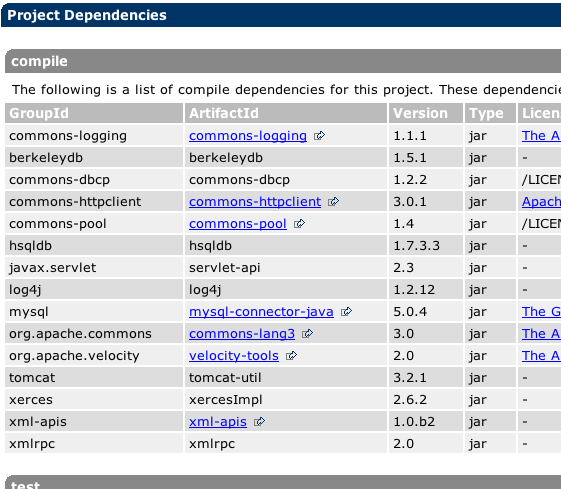
Task: Click the tomcat-util artifact cell
Action: coord(286,378)
